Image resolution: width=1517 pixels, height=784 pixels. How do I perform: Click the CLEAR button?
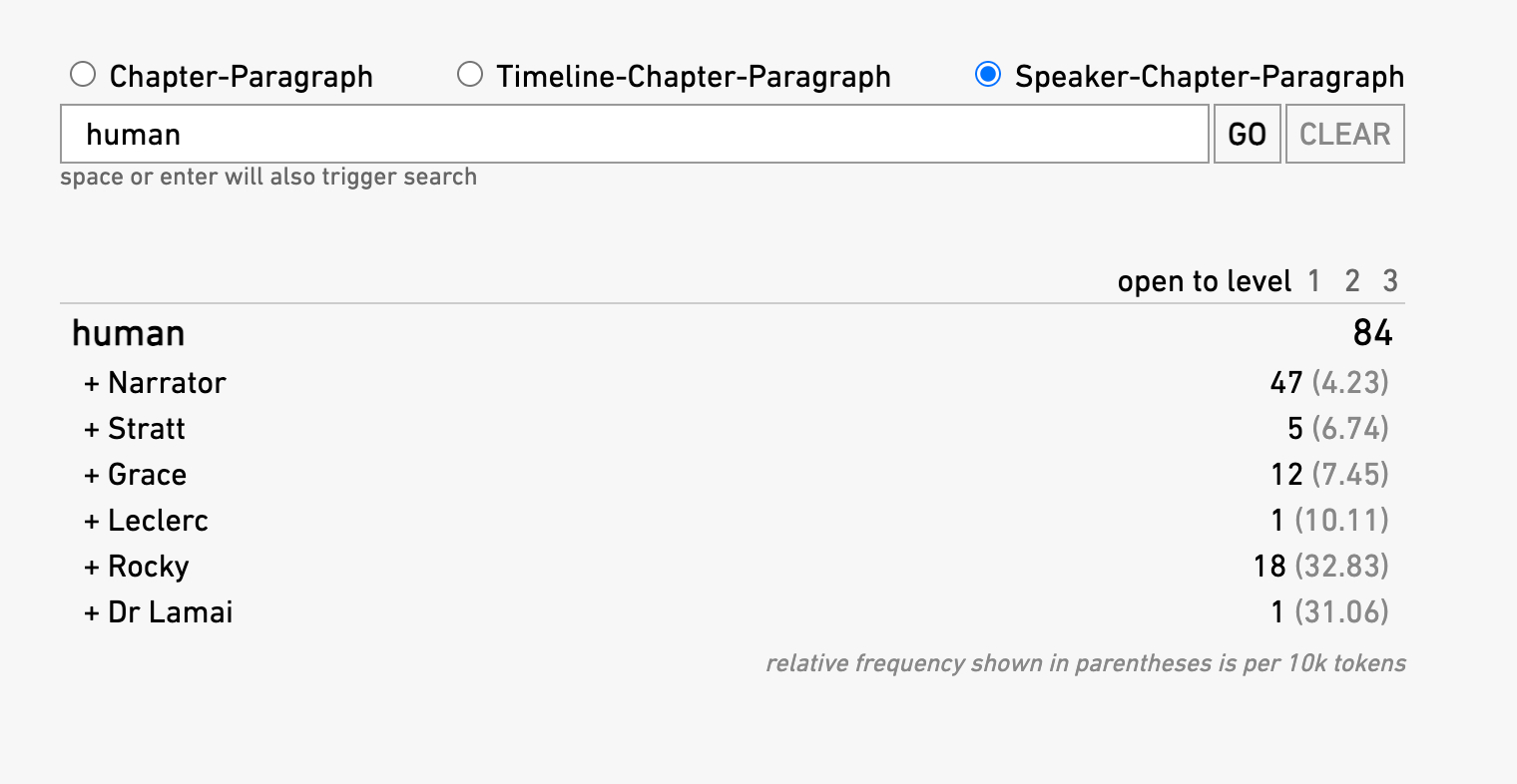[x=1344, y=134]
